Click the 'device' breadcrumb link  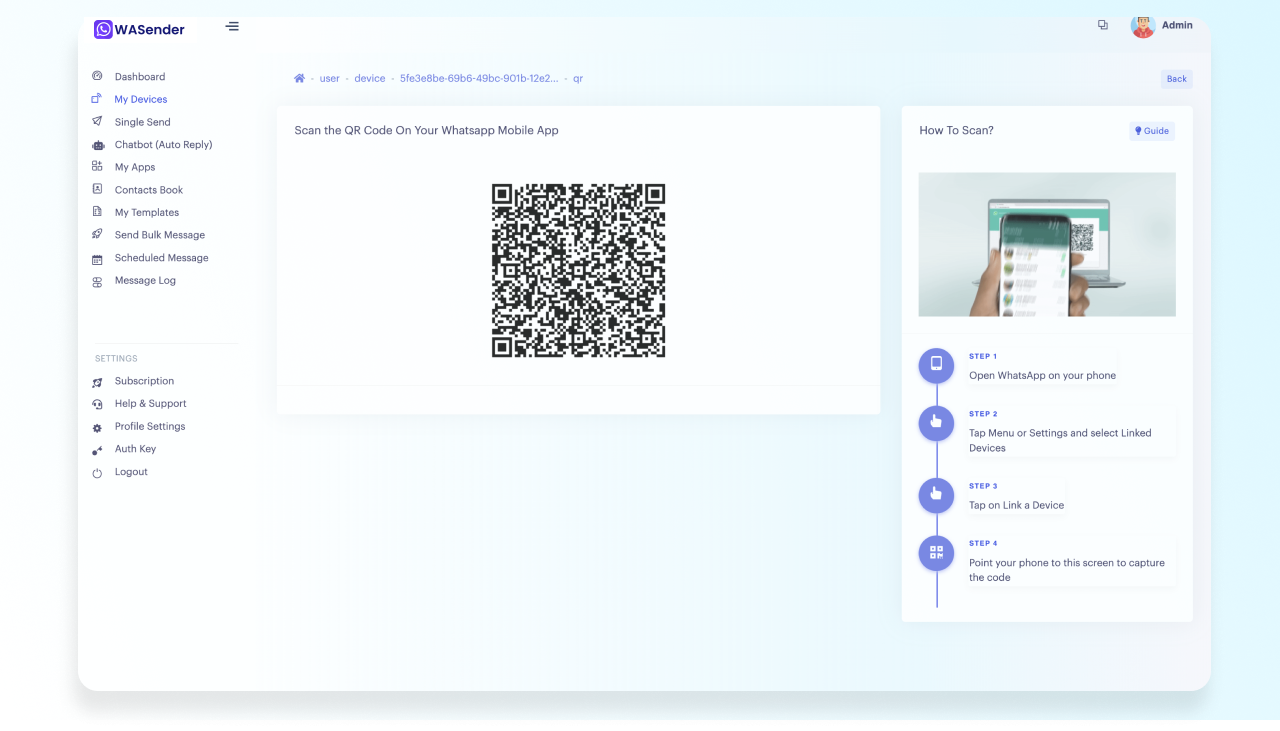coord(370,78)
